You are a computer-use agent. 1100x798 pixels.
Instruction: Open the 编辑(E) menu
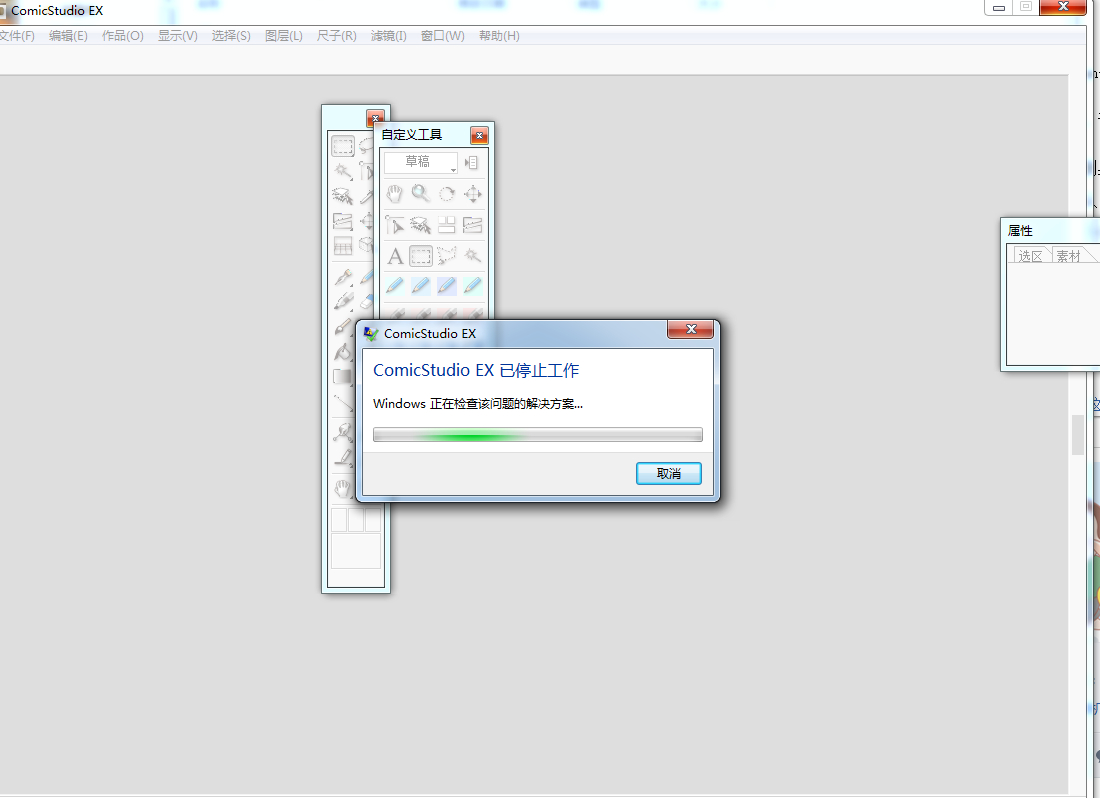click(x=68, y=36)
